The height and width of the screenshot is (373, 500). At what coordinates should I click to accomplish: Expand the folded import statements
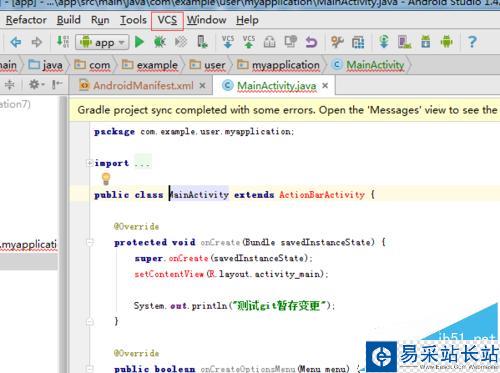pyautogui.click(x=89, y=163)
